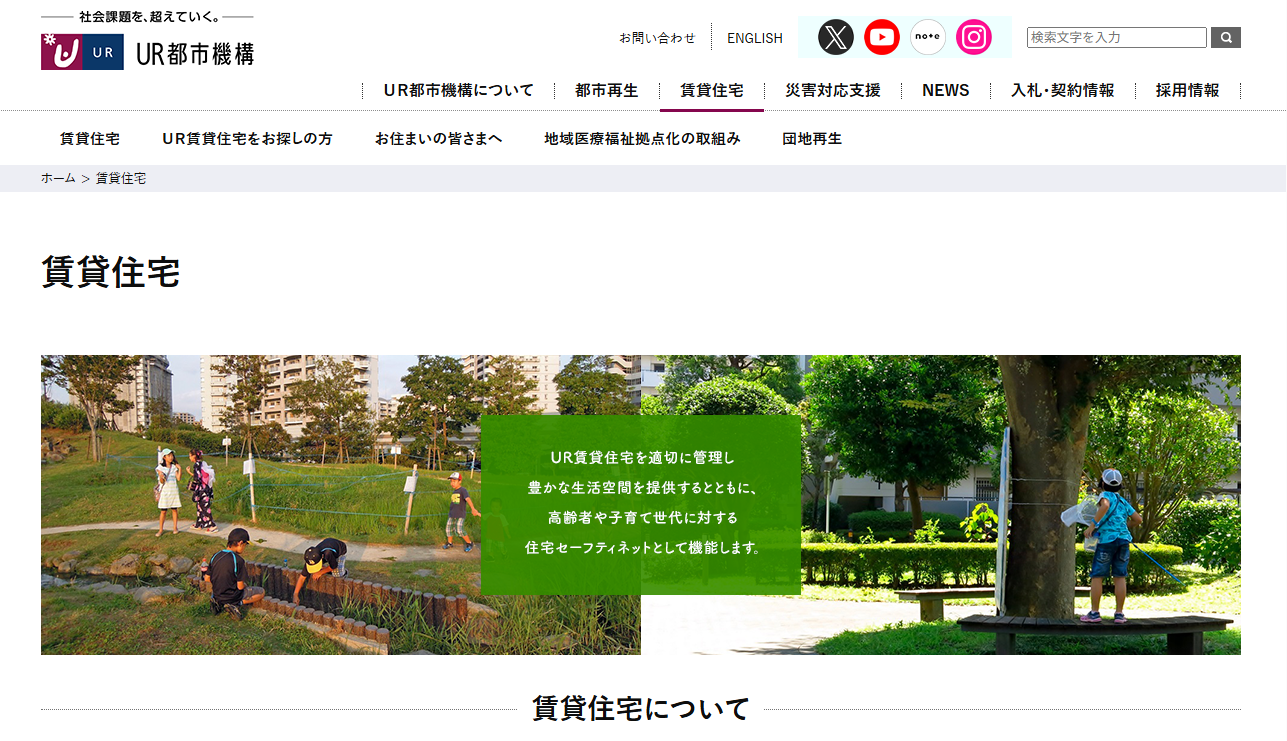
Task: Open UR都市機構について menu
Action: point(458,90)
